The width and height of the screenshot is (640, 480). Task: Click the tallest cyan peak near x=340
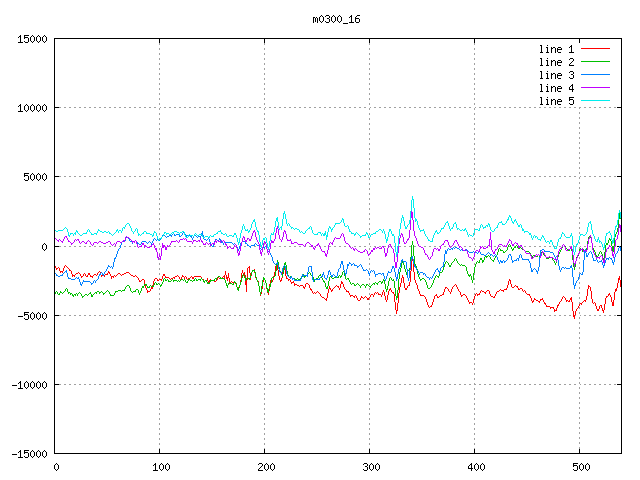click(412, 198)
